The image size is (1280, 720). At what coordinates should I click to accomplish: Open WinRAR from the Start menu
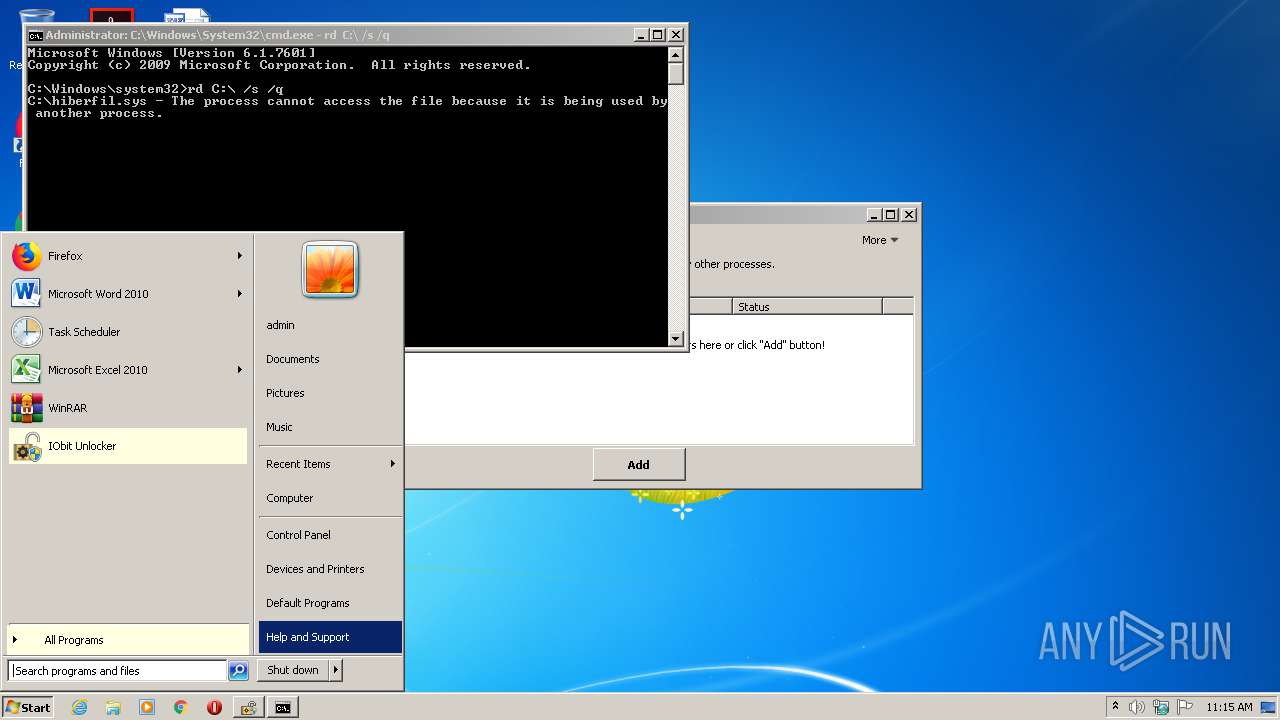[x=127, y=408]
